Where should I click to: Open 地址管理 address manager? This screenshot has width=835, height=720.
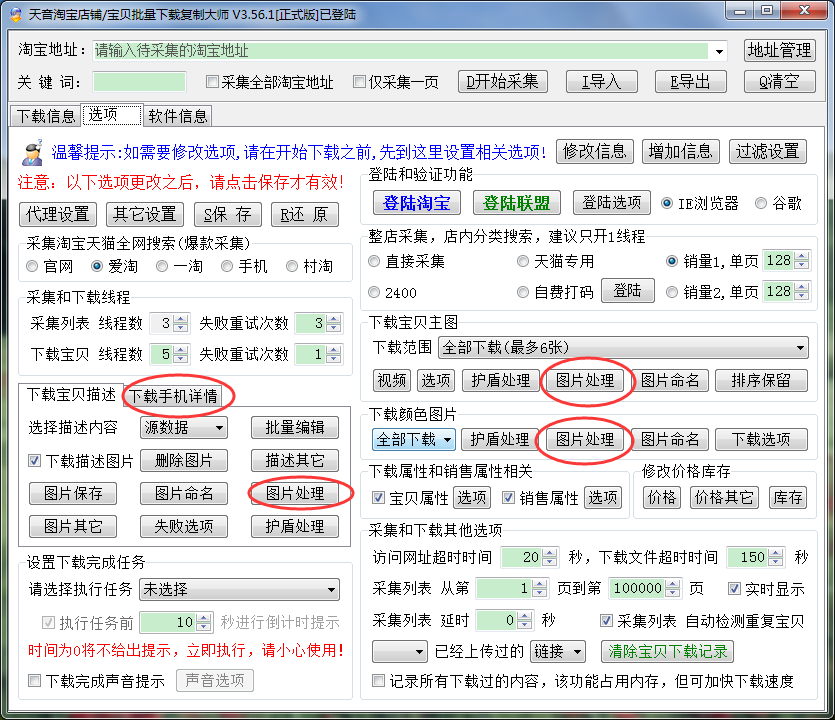tap(780, 50)
